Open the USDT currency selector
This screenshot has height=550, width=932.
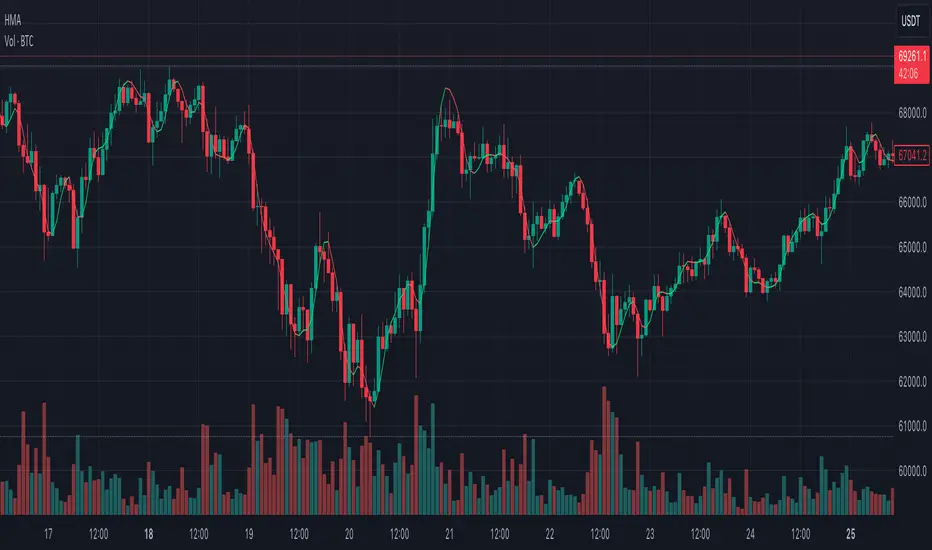[909, 18]
